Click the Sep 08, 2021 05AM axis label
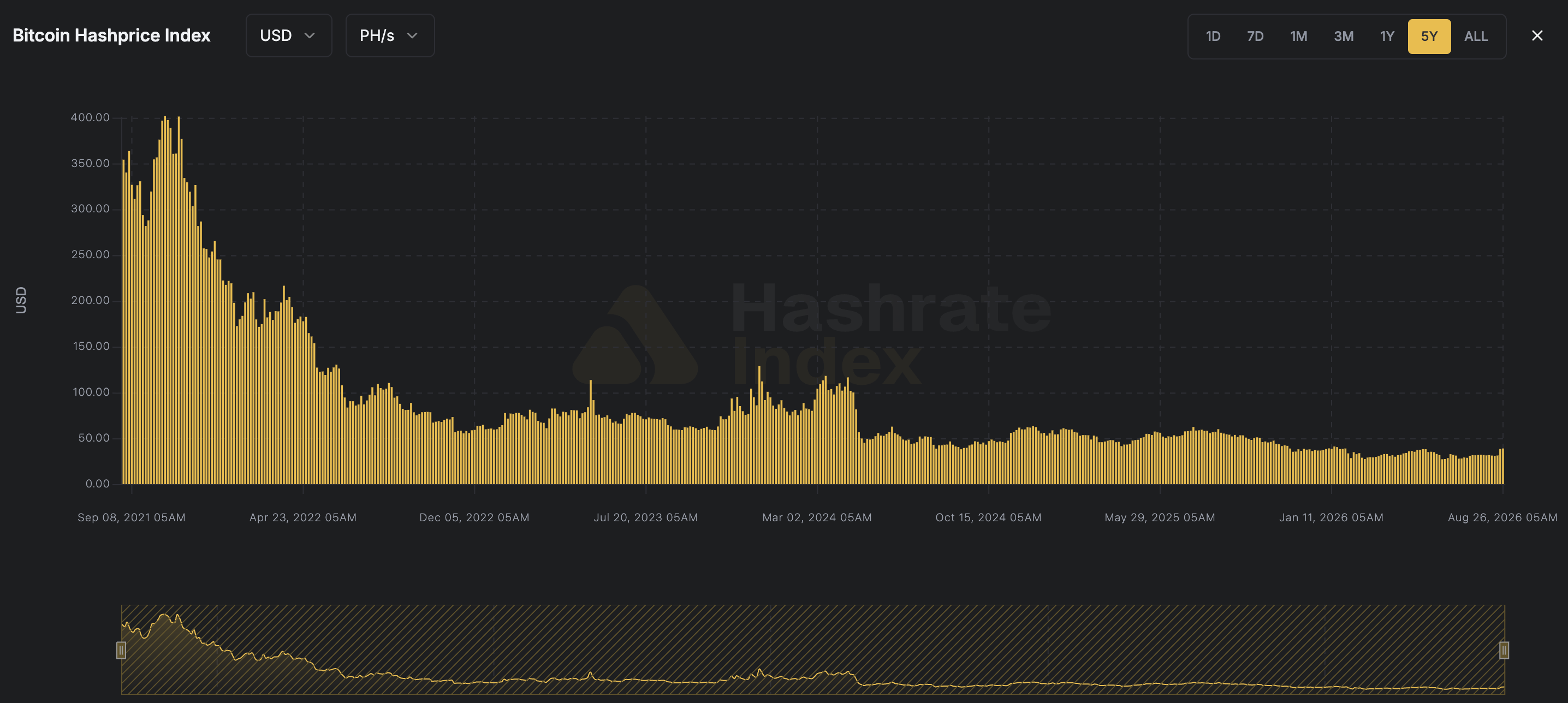1568x703 pixels. coord(132,517)
